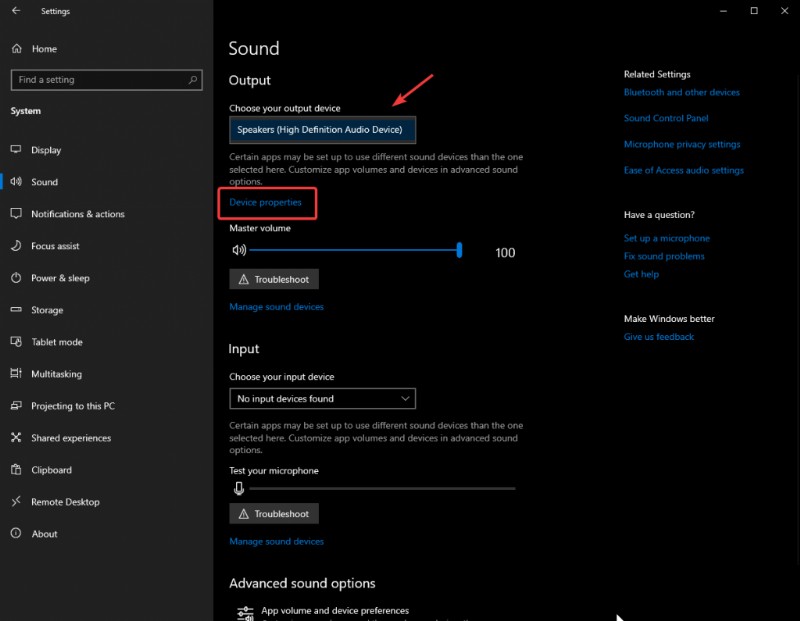Image resolution: width=800 pixels, height=621 pixels.
Task: Open the output device dropdown
Action: pos(322,129)
